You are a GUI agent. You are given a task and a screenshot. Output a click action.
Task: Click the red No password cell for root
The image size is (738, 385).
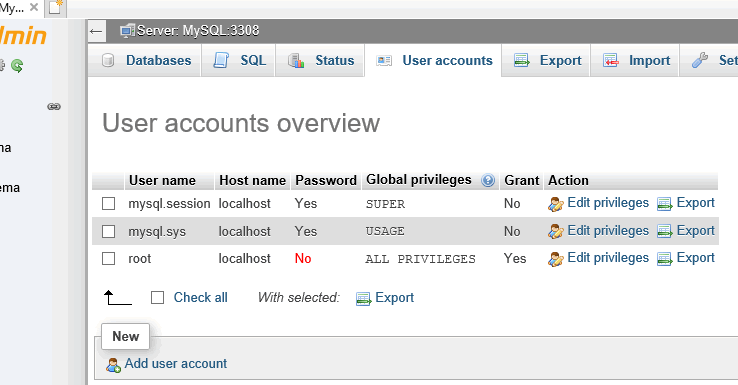(x=303, y=258)
